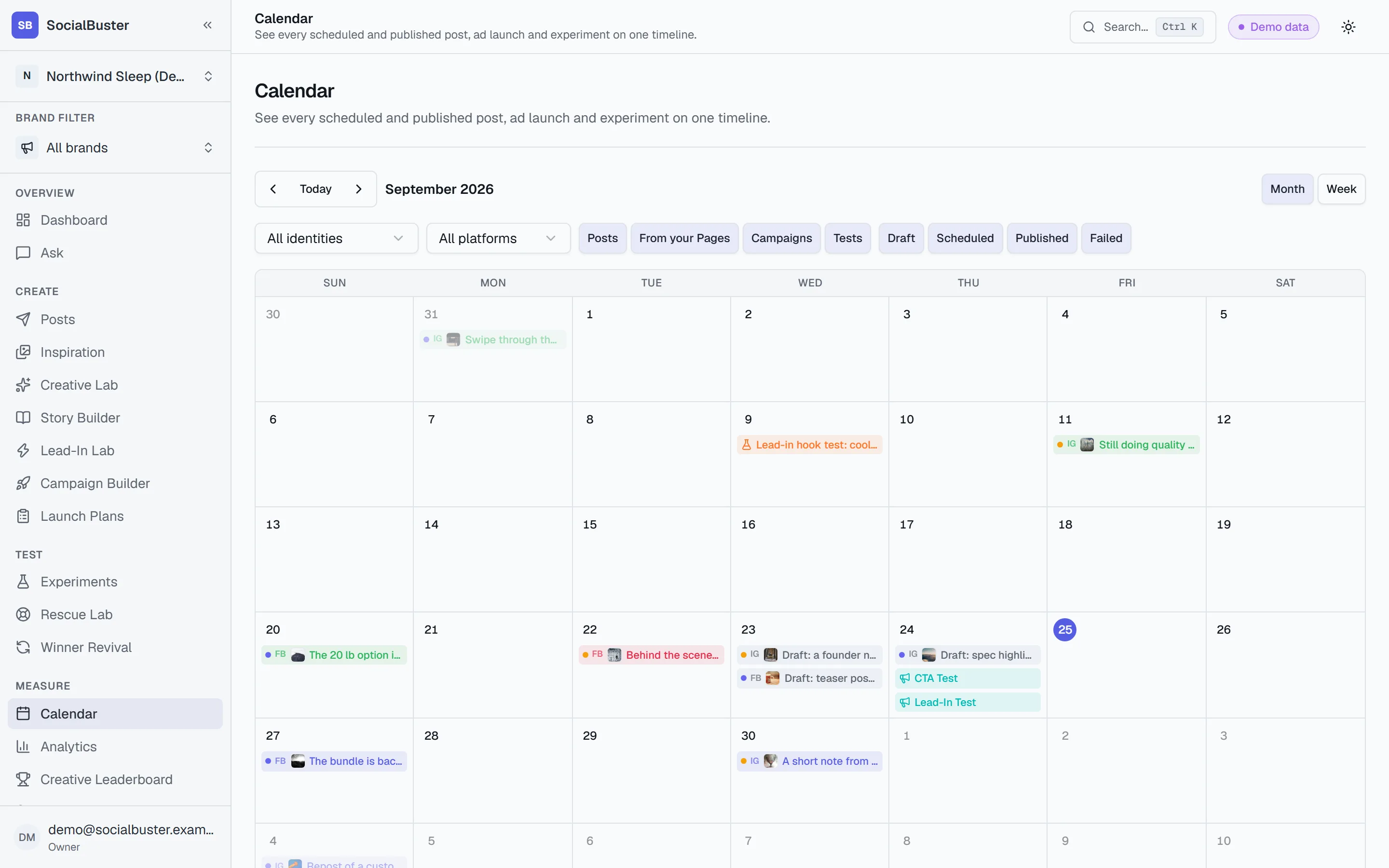The width and height of the screenshot is (1389, 868).
Task: Open 'A short note from' post event
Action: 809,760
